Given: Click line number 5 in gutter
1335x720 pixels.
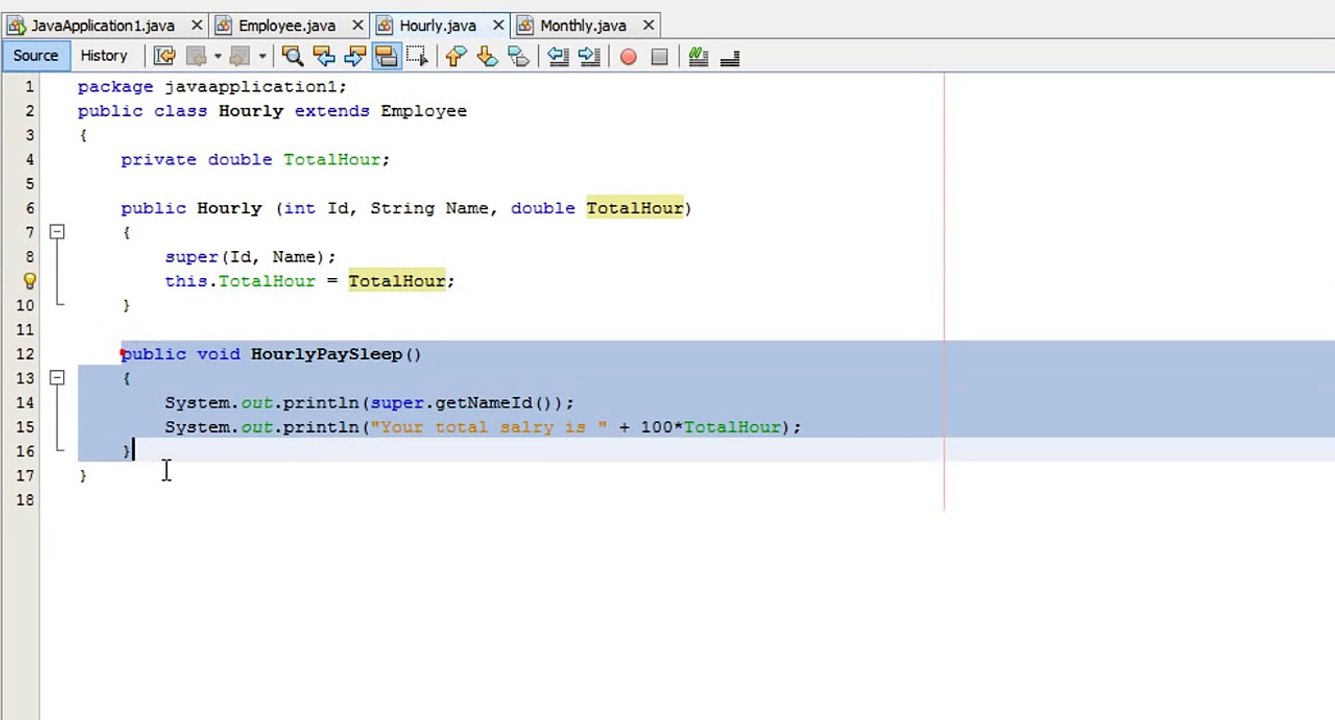Looking at the screenshot, I should tap(30, 184).
